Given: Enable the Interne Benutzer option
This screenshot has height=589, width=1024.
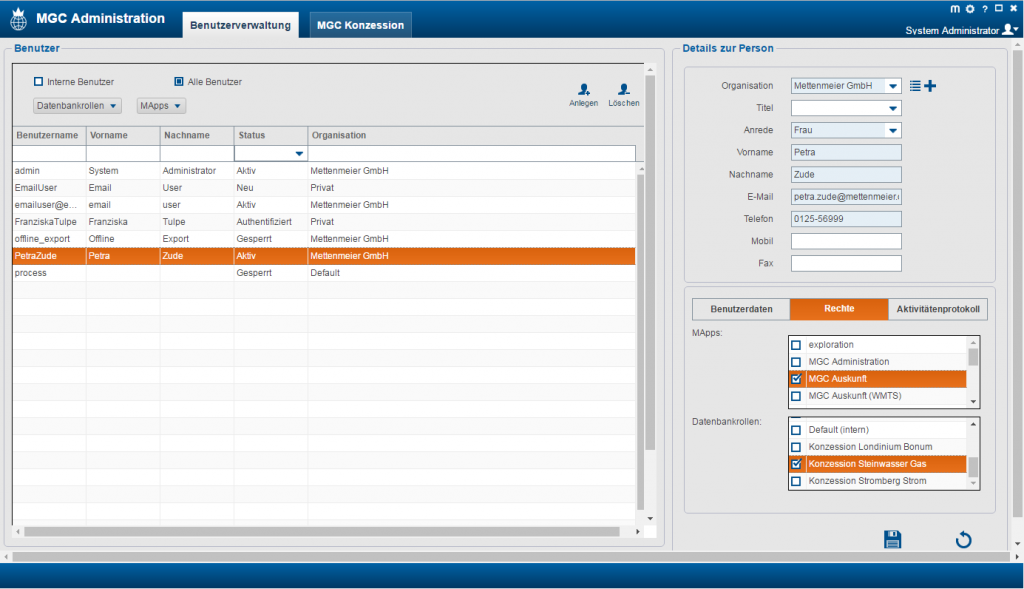Looking at the screenshot, I should (x=39, y=82).
